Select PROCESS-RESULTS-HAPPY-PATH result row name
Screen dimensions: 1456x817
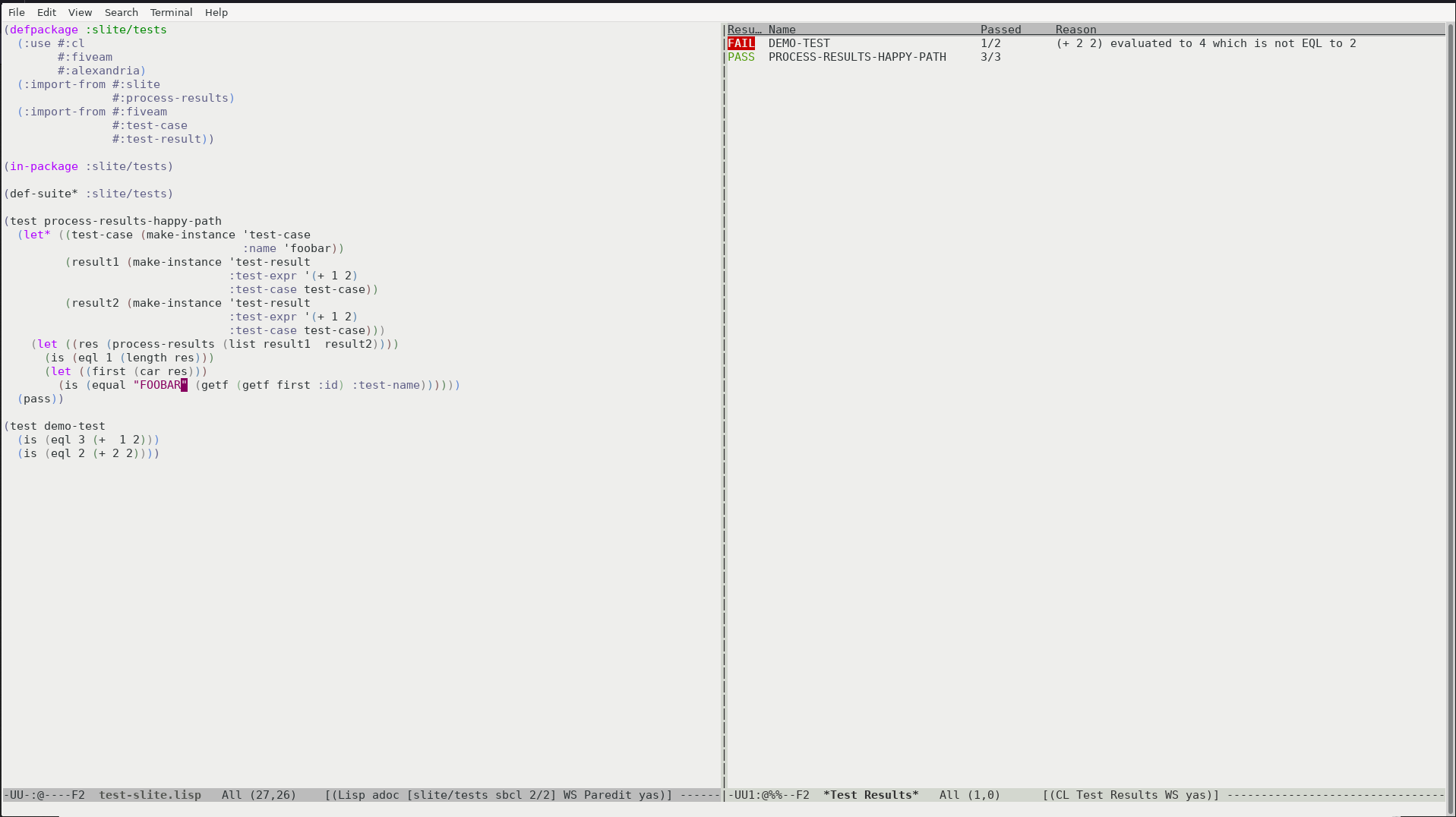(857, 57)
